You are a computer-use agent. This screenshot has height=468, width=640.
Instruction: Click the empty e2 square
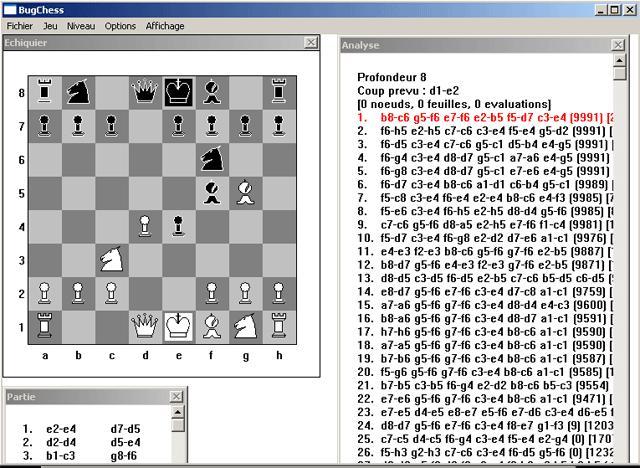[x=178, y=294]
